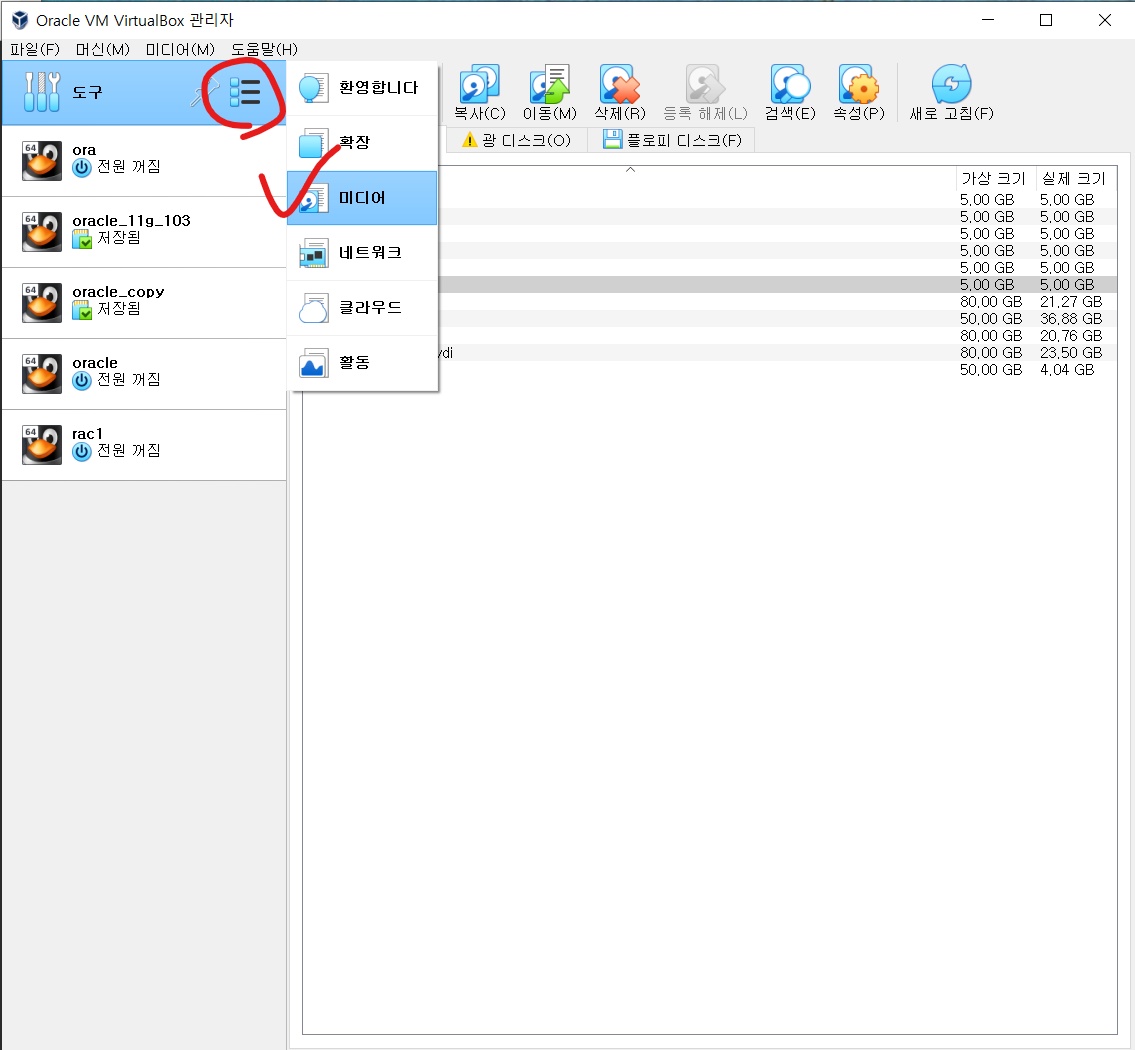Switch to 플로피 디스크(F) tab
Viewport: 1135px width, 1050px height.
click(x=672, y=140)
